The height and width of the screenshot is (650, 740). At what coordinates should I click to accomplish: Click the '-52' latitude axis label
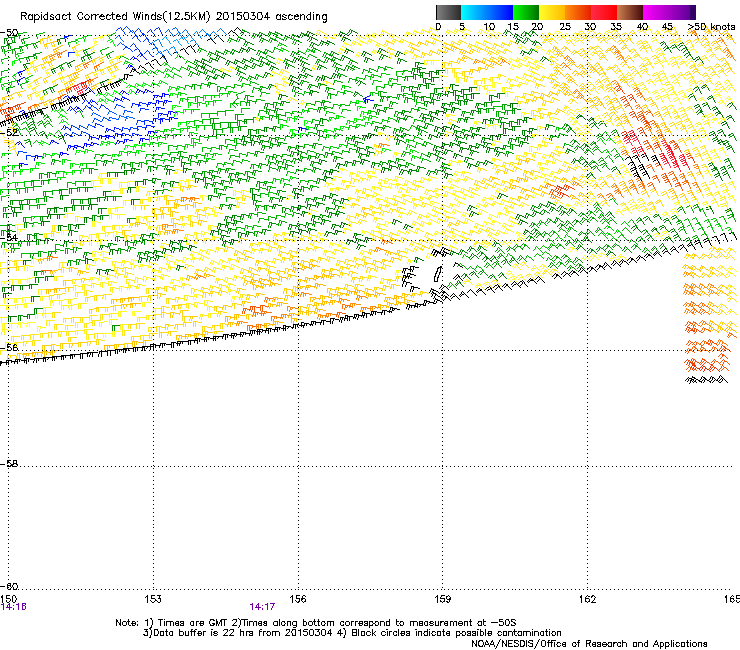coord(9,133)
